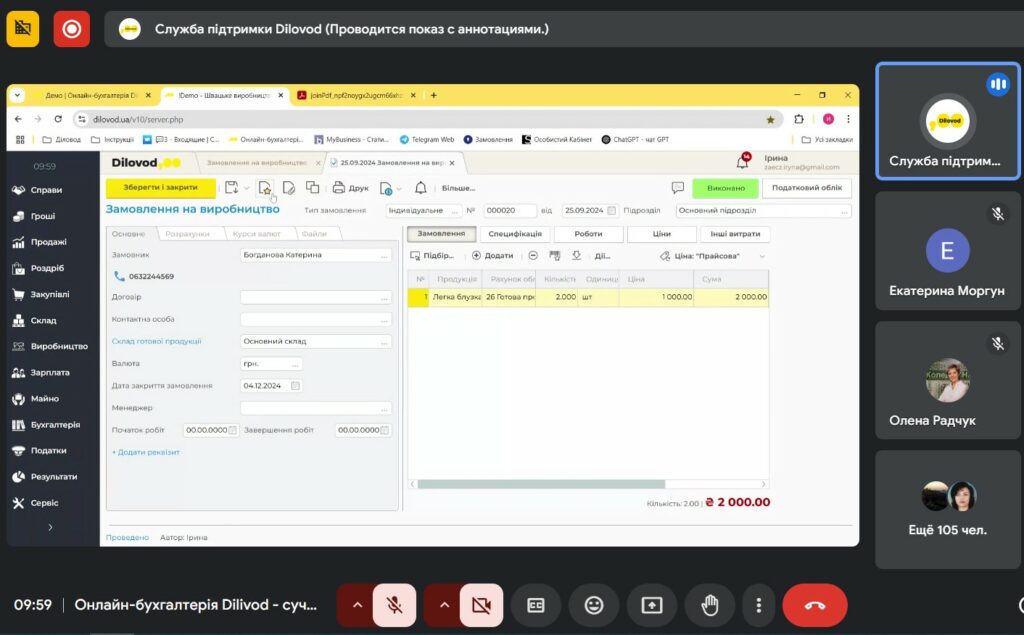The image size is (1024, 635).
Task: Raise hand in the Meet call
Action: [710, 606]
